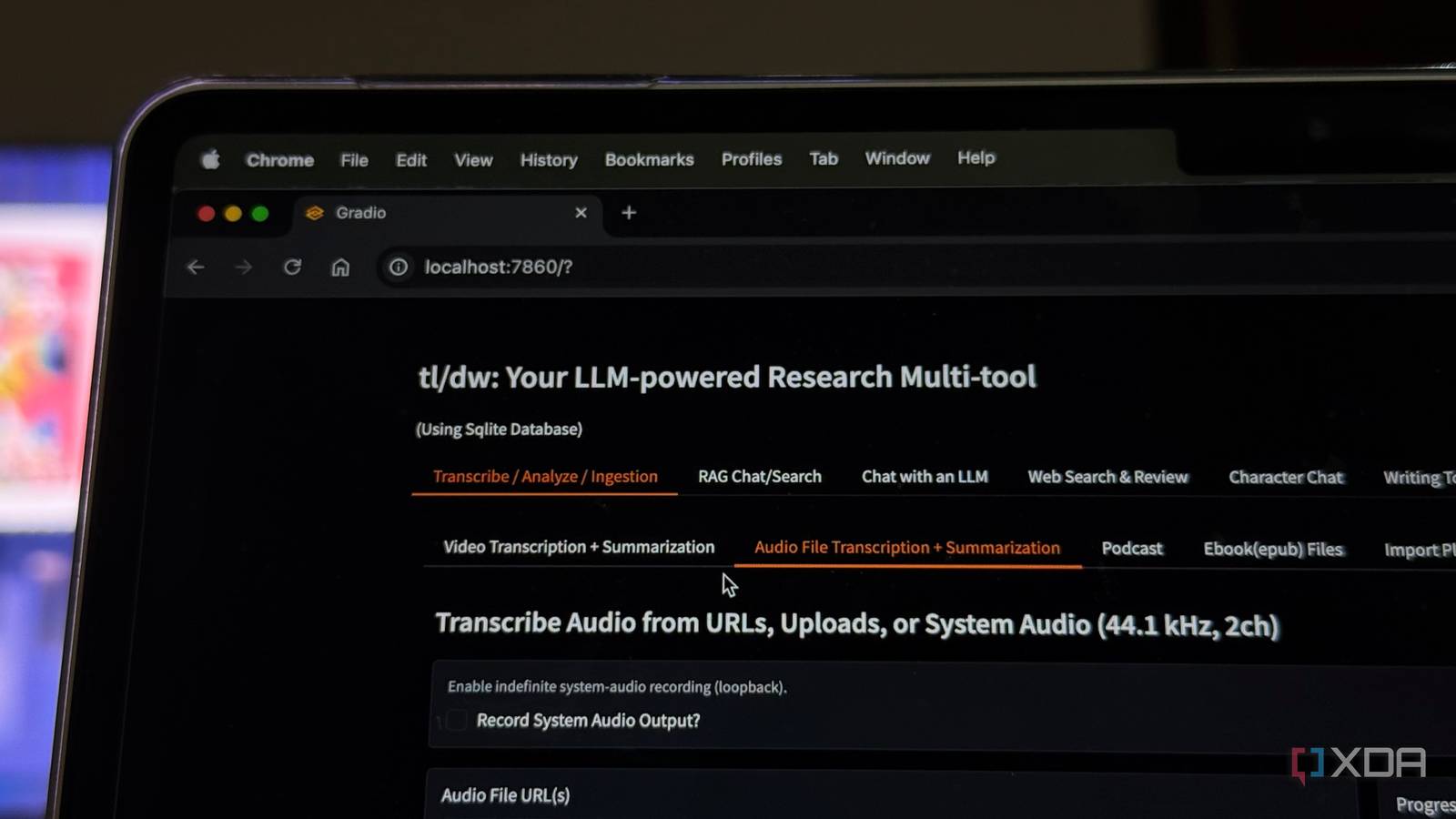Open a new browser tab with plus icon

[629, 212]
